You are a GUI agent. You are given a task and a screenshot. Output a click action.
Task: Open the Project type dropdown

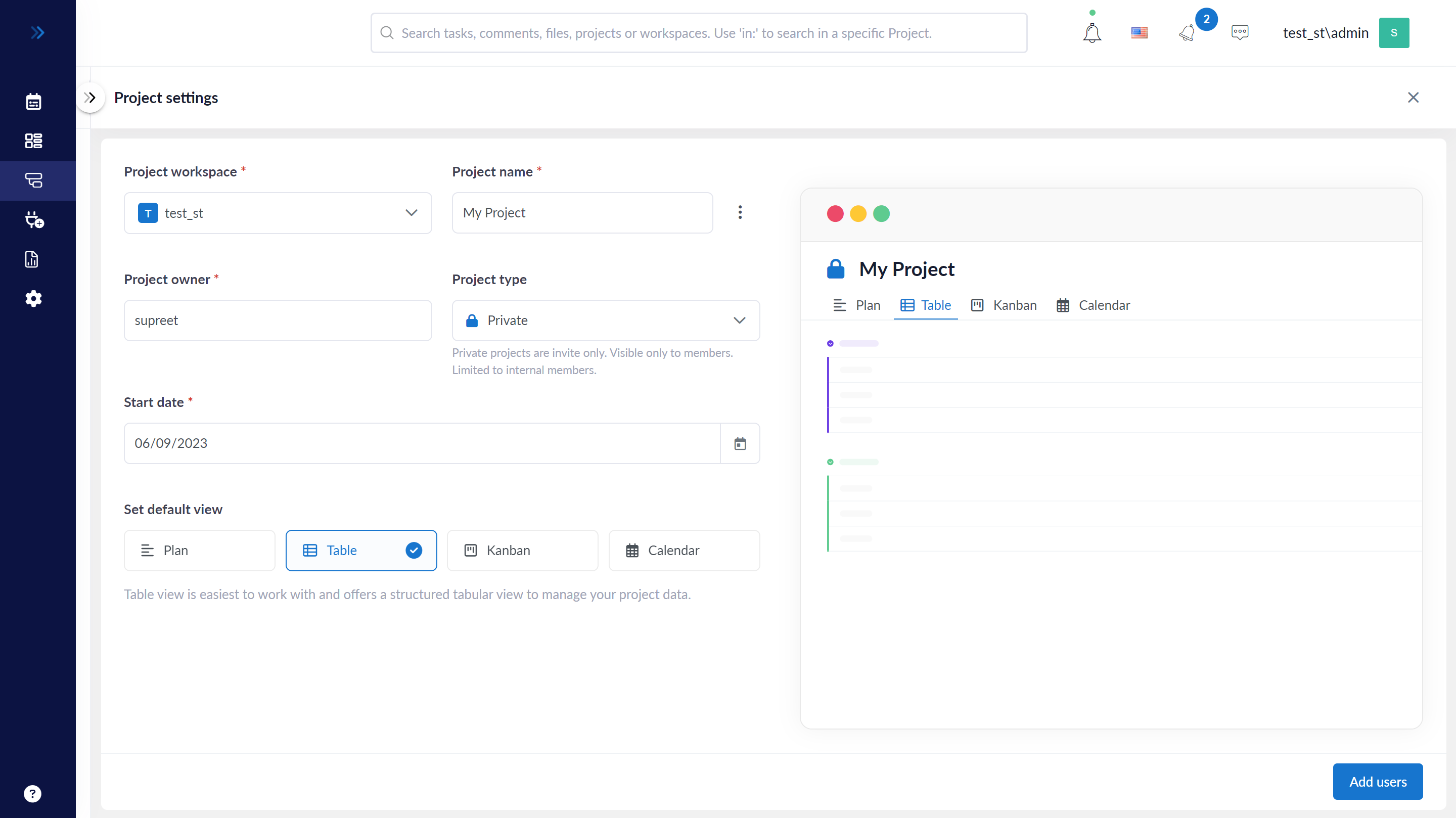(x=606, y=321)
